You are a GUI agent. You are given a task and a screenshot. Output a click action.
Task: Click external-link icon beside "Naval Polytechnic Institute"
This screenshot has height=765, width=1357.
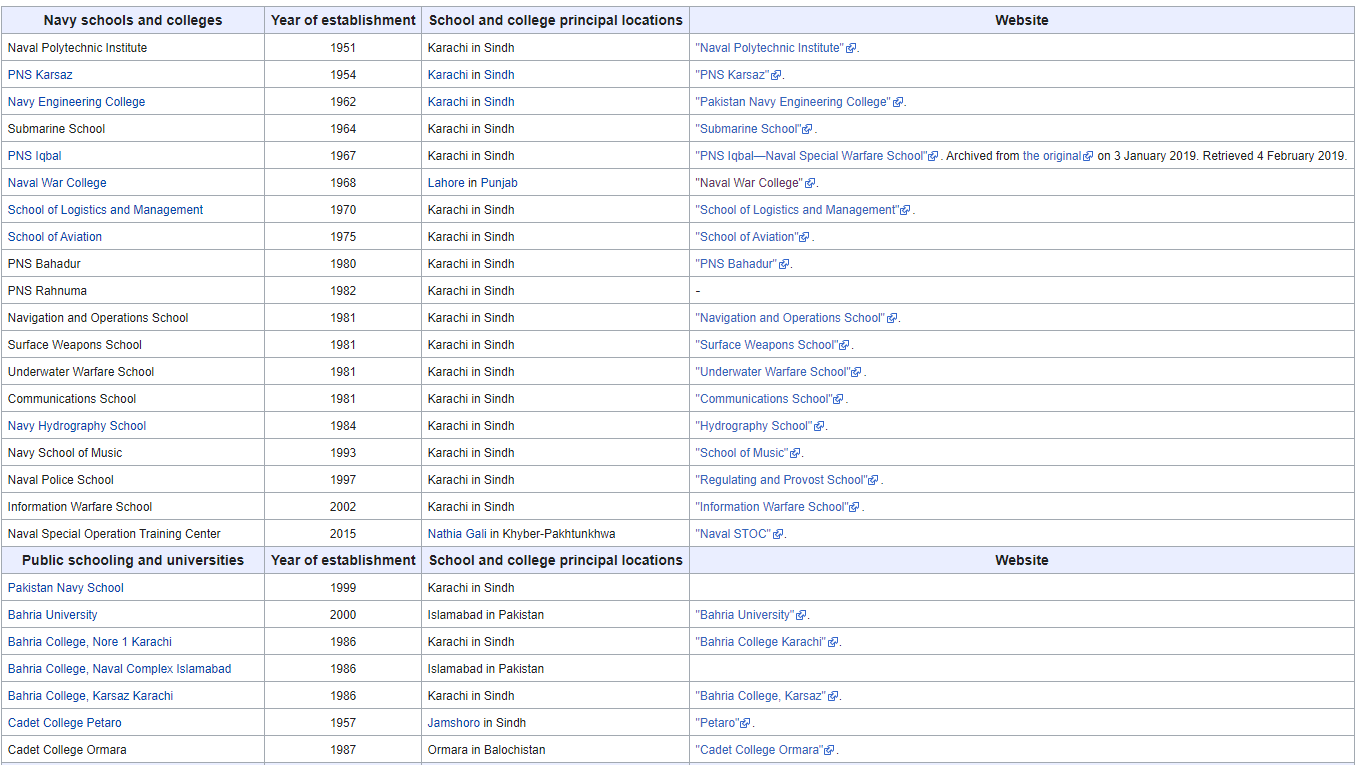click(x=851, y=48)
